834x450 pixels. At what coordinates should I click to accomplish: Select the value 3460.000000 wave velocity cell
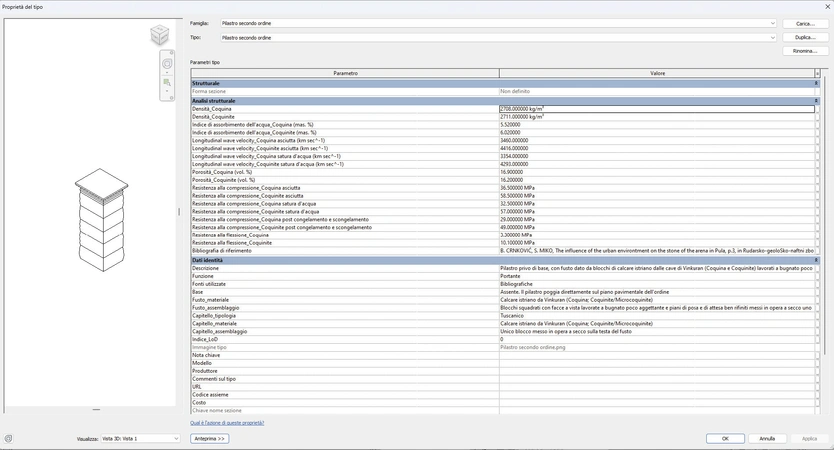click(657, 140)
